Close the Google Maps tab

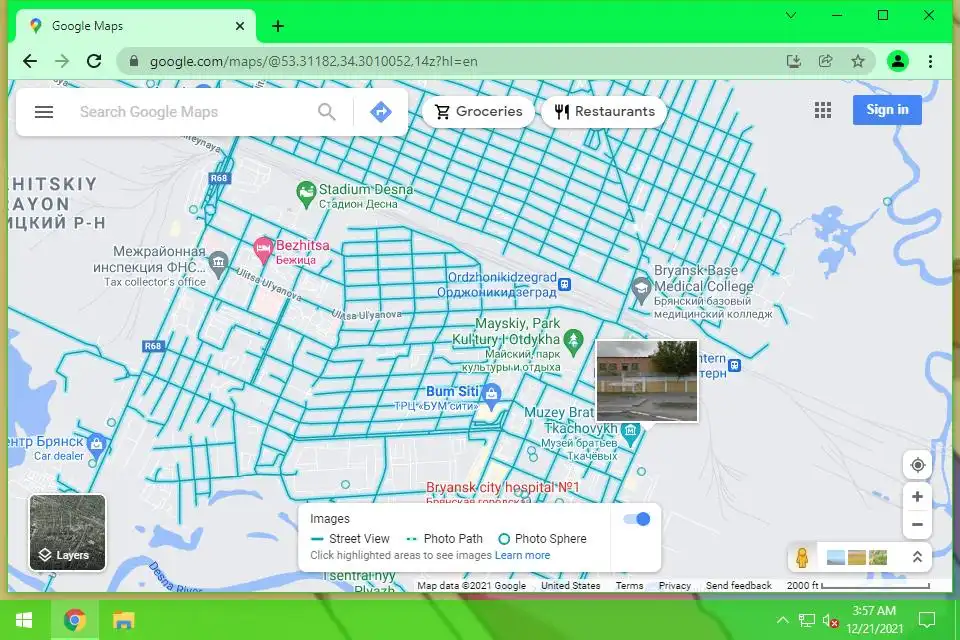tap(240, 26)
